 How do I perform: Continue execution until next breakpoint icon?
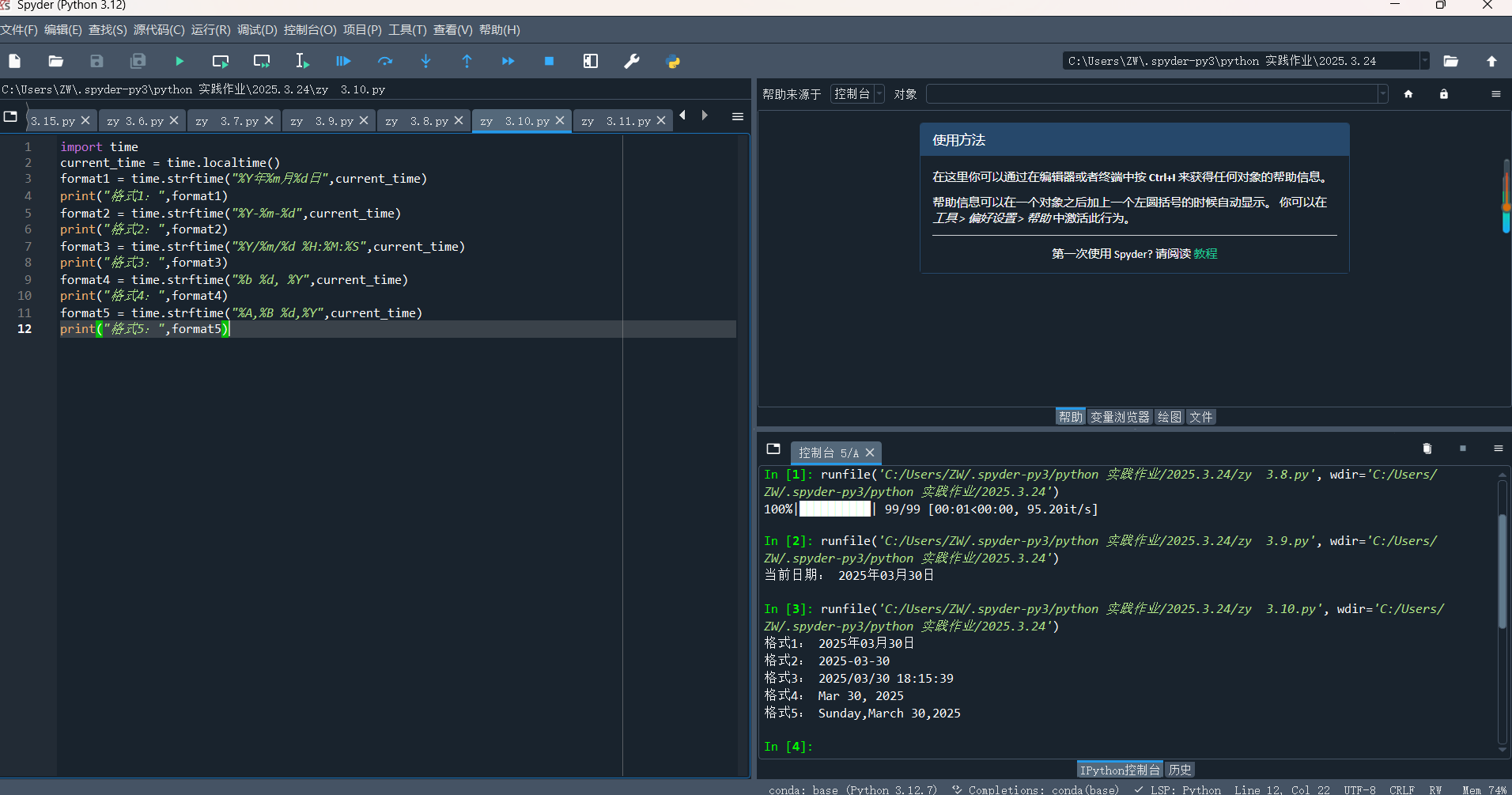tap(508, 61)
